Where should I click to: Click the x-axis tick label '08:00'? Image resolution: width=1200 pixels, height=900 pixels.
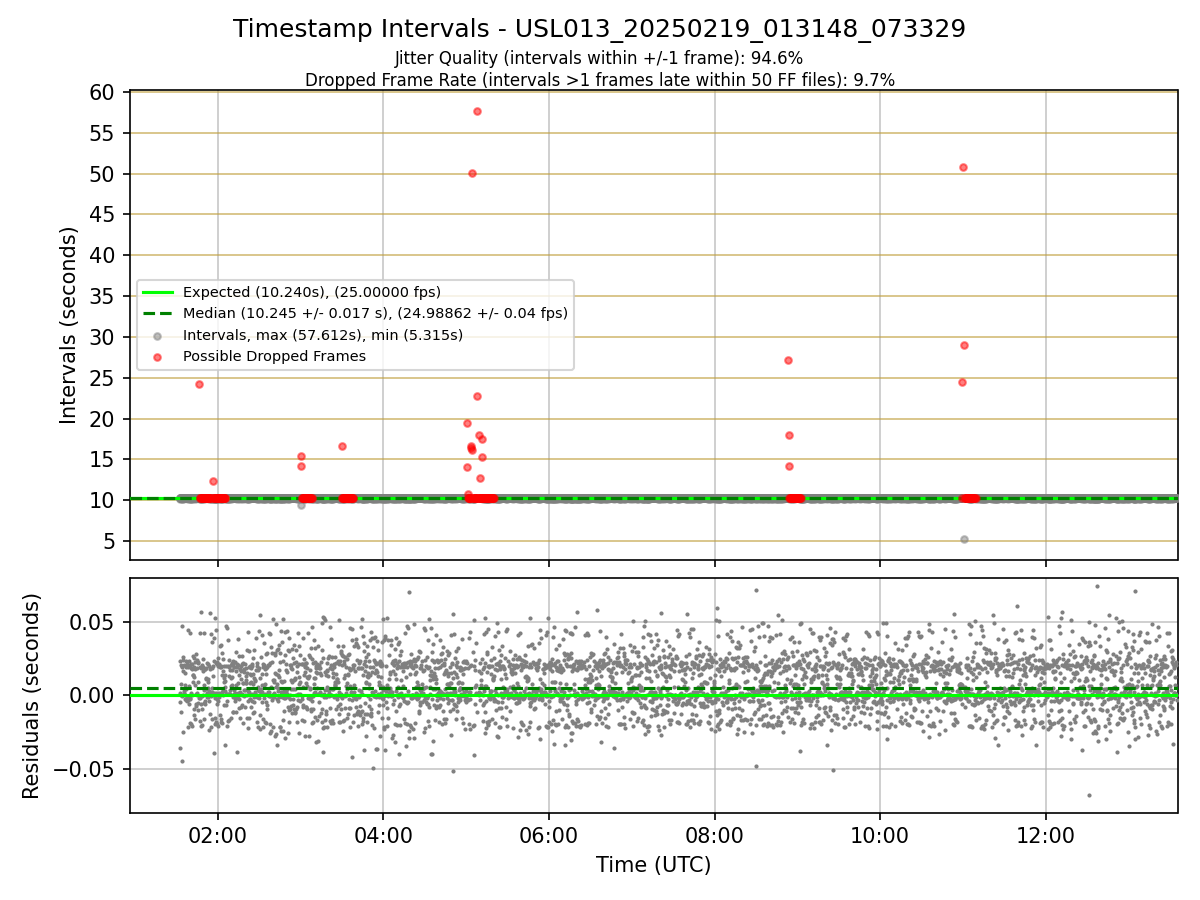coord(714,836)
